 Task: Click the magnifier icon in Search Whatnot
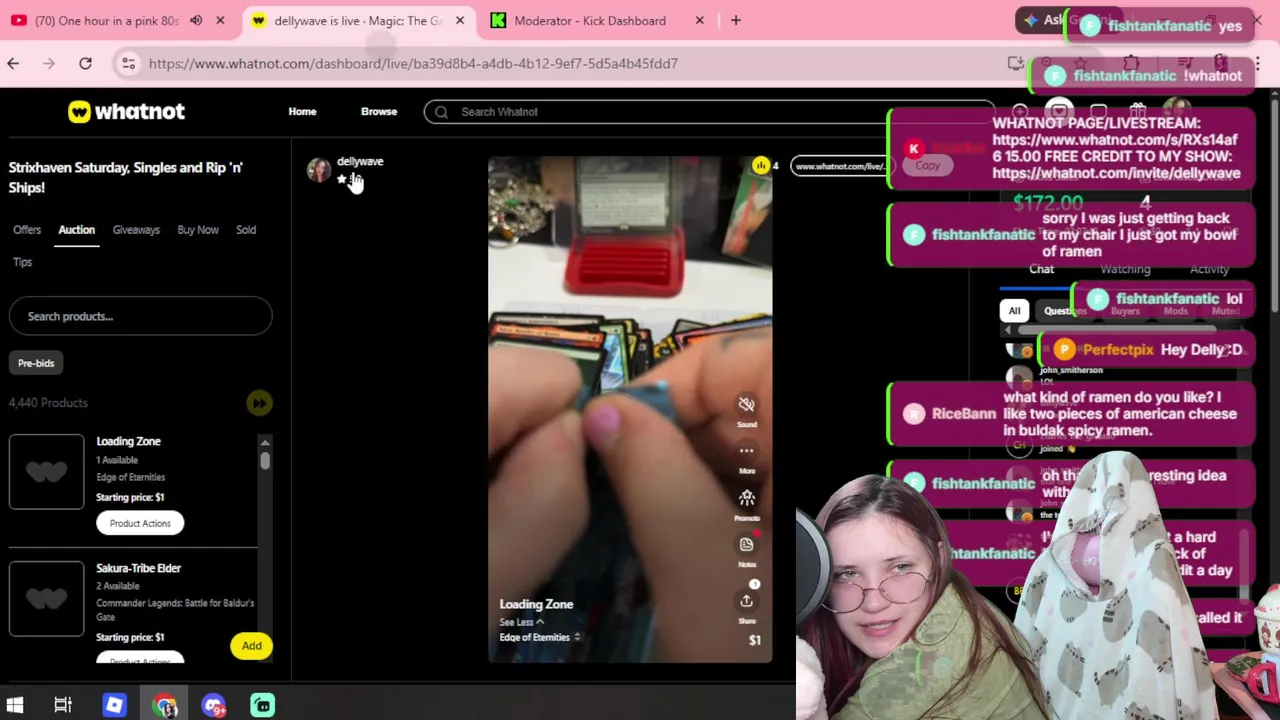coord(441,112)
